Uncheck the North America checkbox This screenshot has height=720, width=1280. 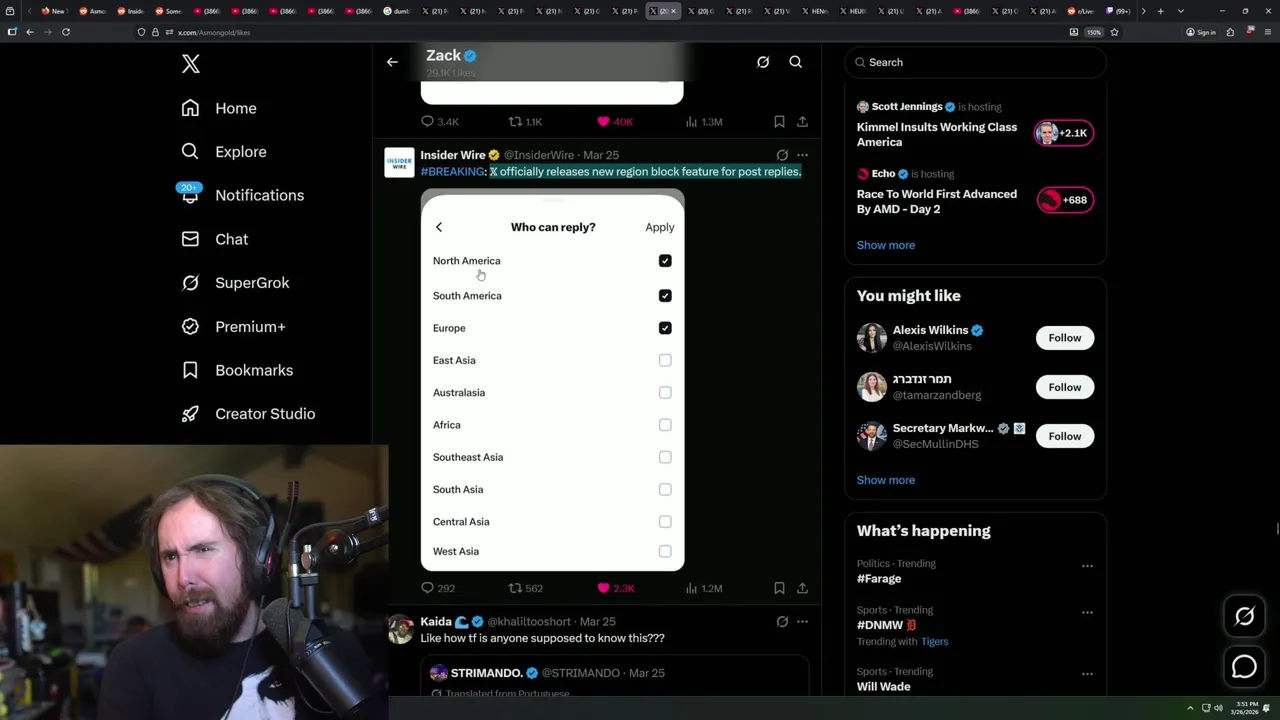(x=665, y=261)
